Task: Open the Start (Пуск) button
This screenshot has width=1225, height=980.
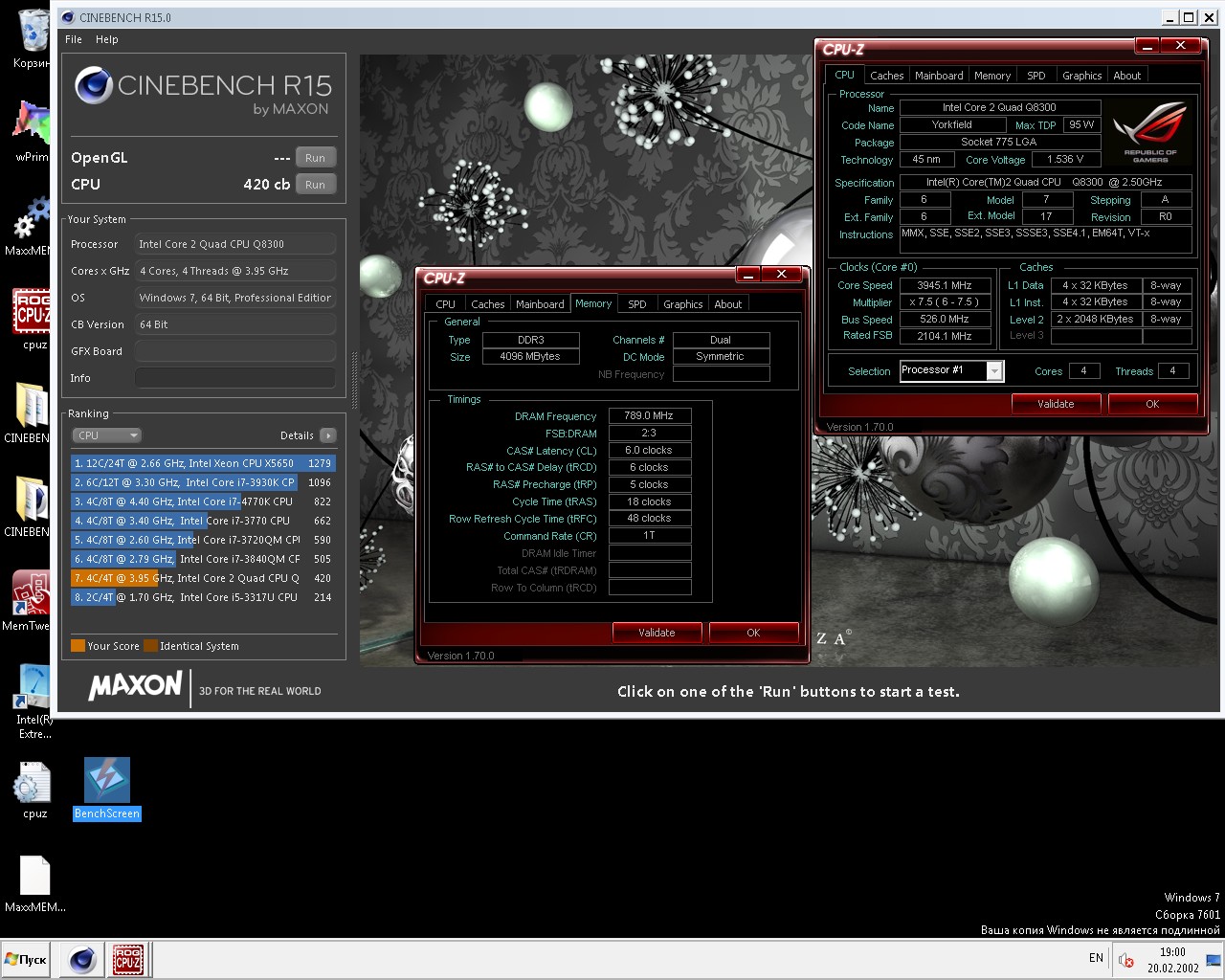Action: click(26, 959)
